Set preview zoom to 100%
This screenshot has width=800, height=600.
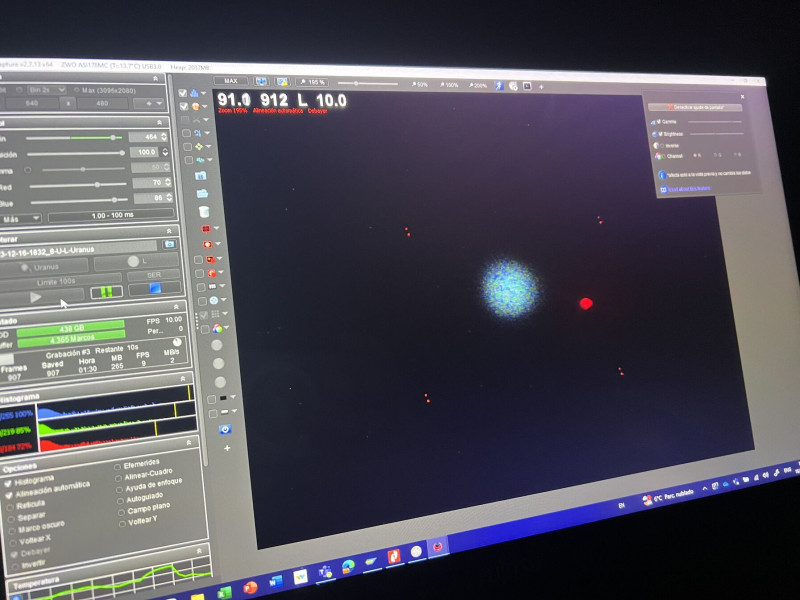click(448, 85)
